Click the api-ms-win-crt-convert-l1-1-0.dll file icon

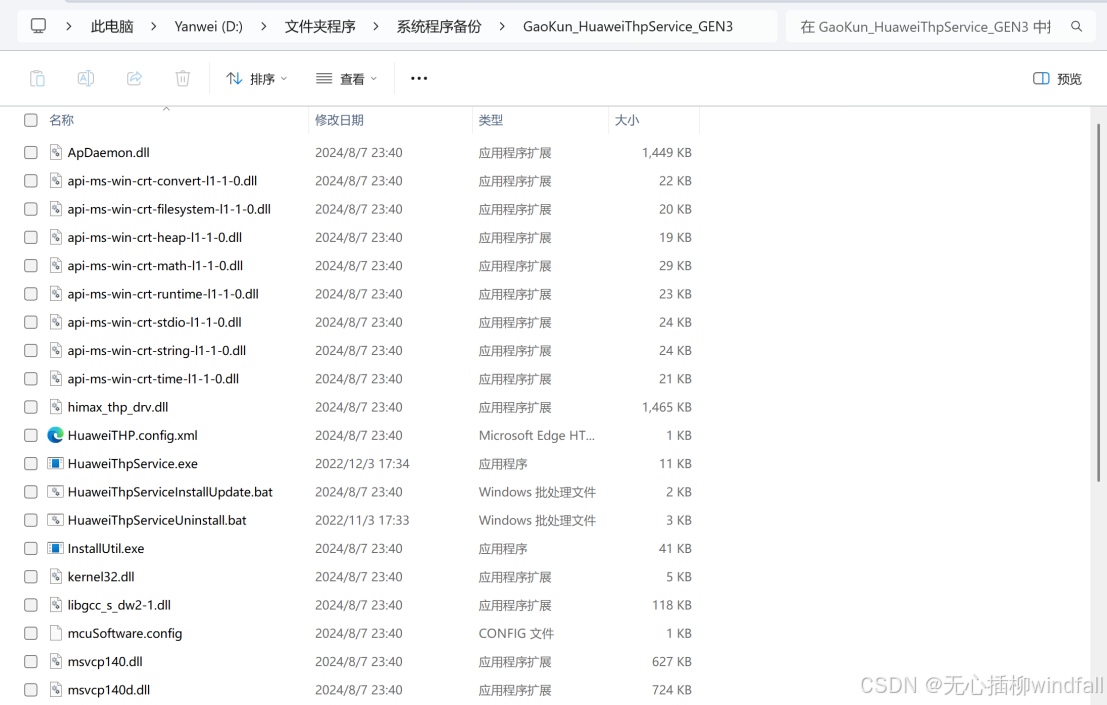(56, 181)
